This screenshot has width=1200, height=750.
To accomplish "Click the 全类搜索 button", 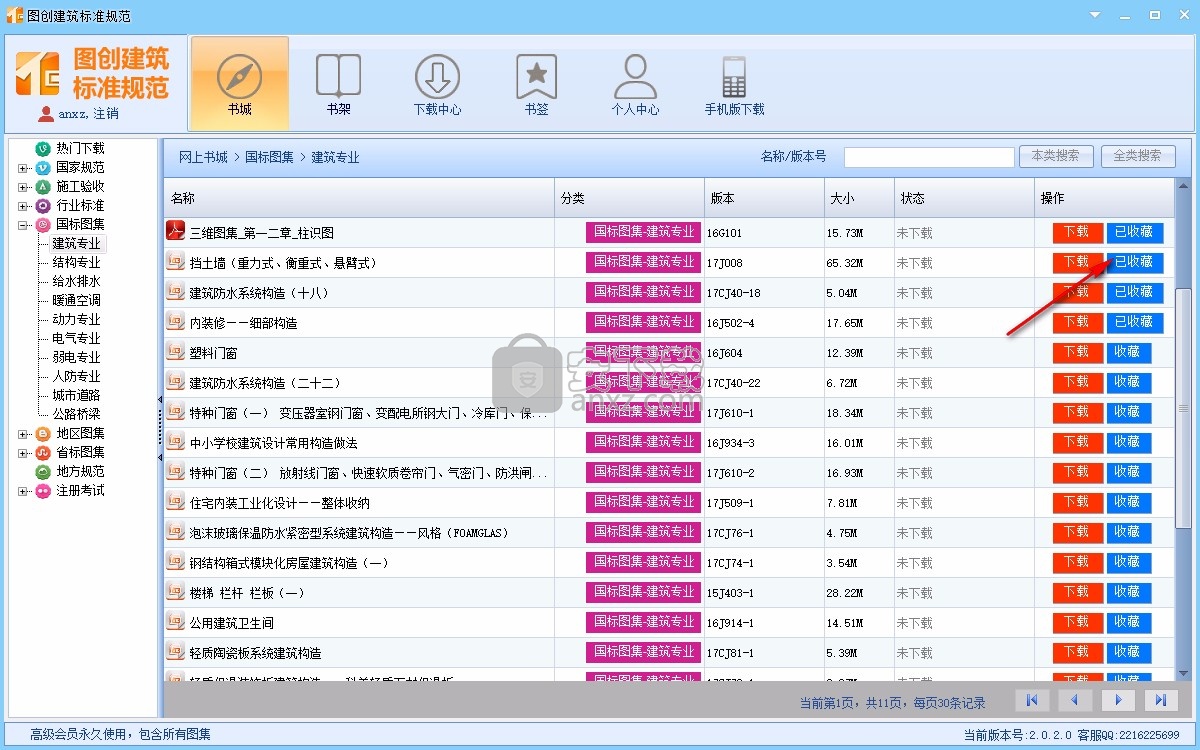I will (x=1138, y=156).
